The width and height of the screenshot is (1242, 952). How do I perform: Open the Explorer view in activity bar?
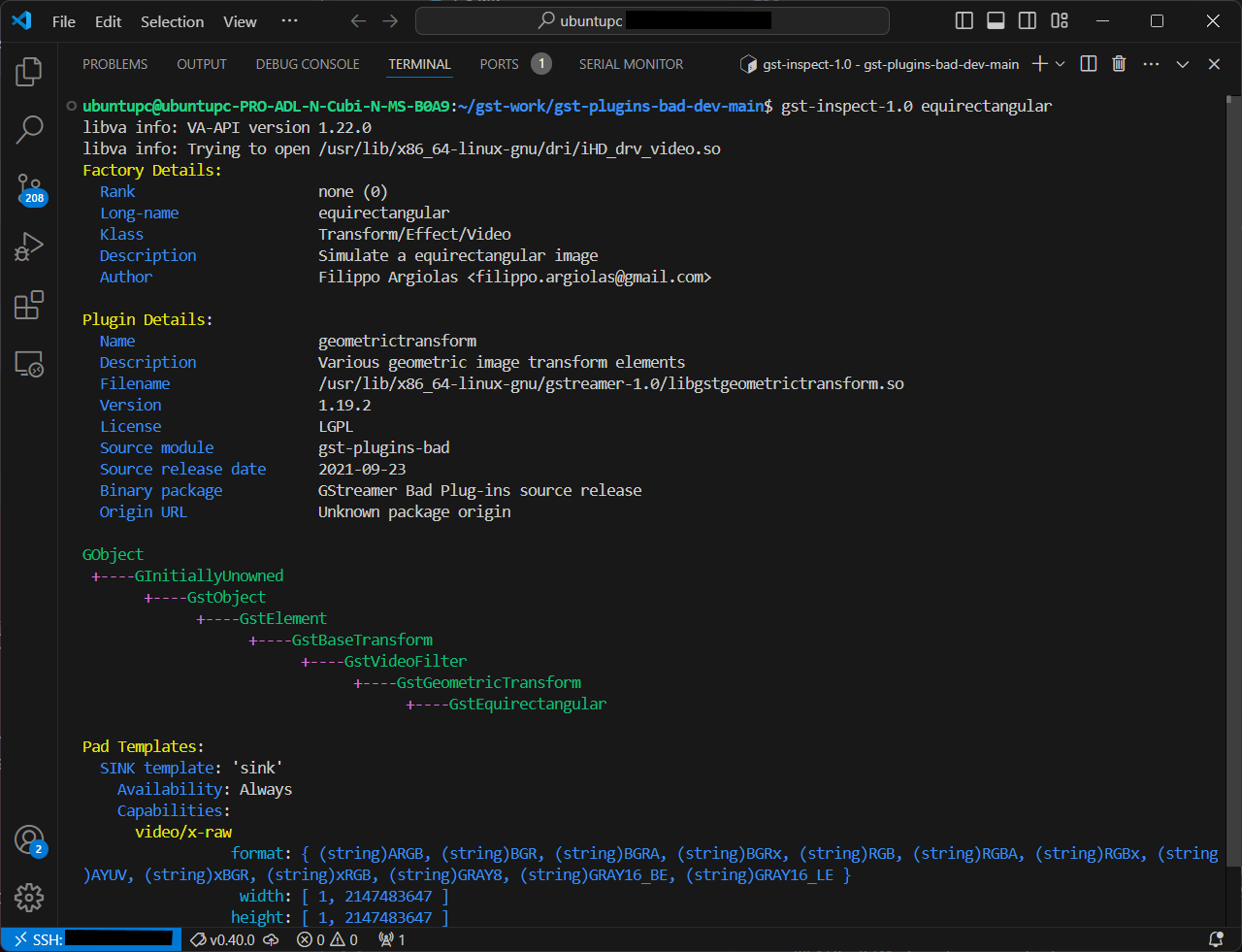point(29,71)
